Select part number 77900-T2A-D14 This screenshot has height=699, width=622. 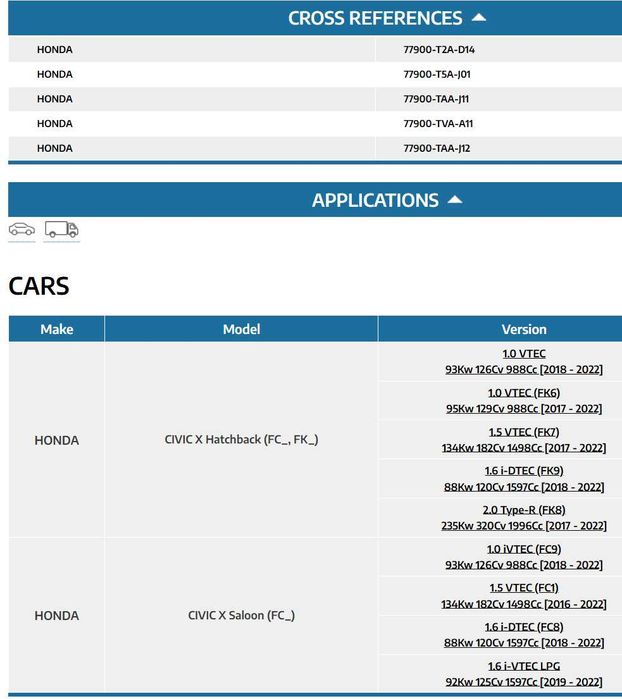tap(439, 49)
